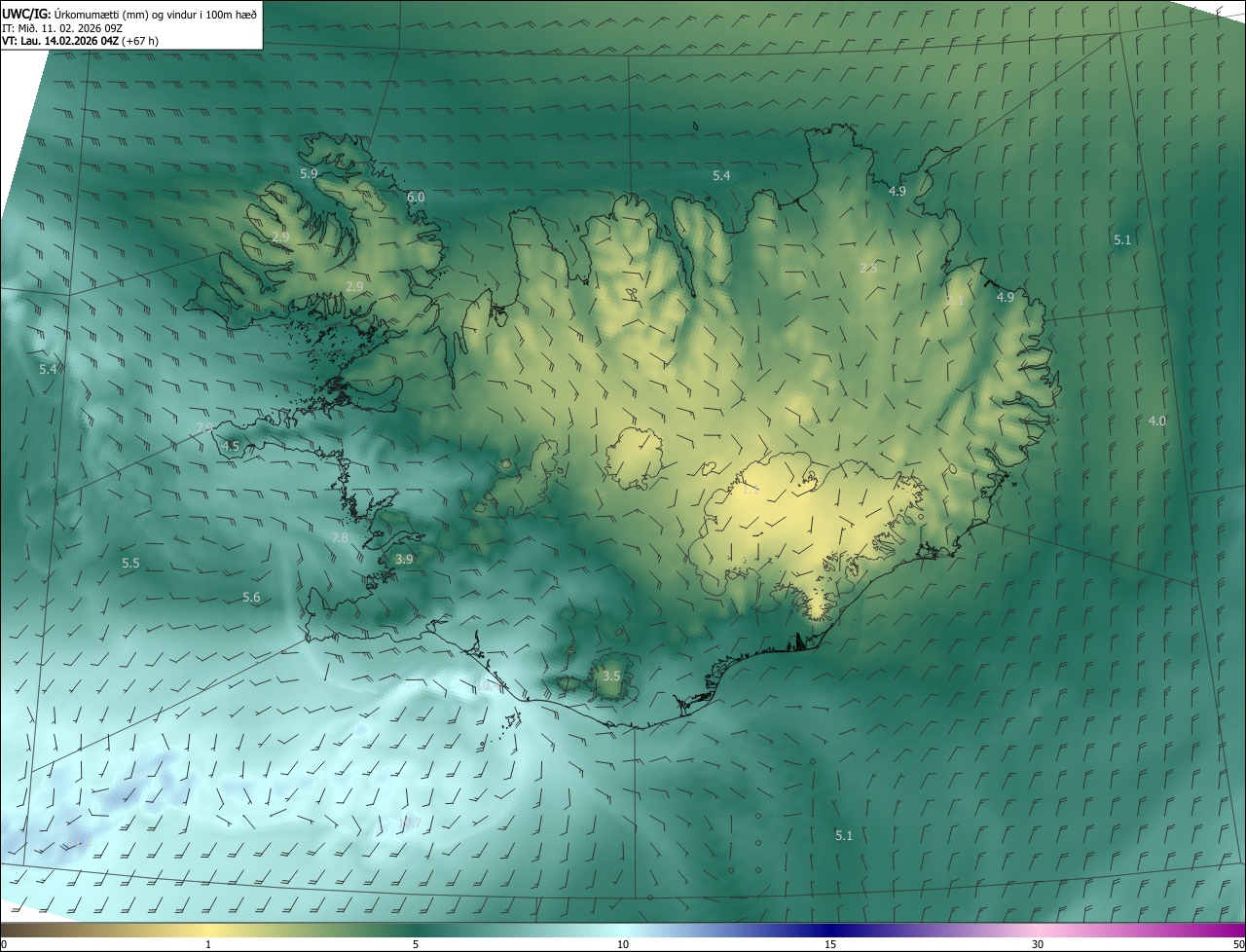Click the 50 tick on the color scale

1238,944
